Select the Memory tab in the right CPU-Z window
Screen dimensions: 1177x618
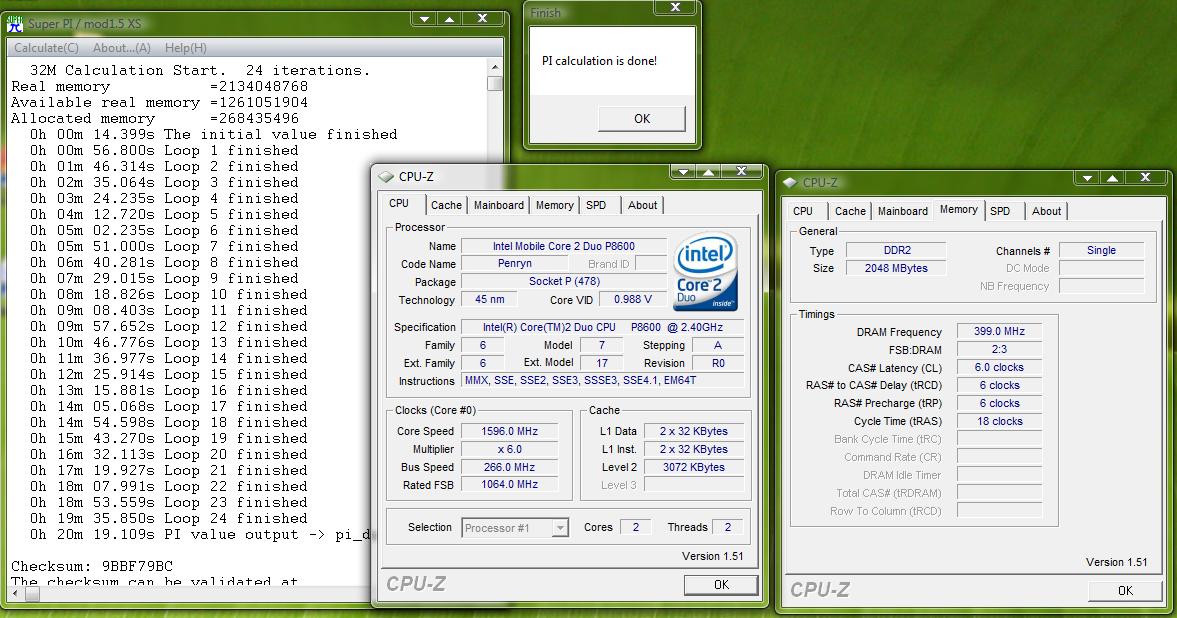click(x=959, y=210)
